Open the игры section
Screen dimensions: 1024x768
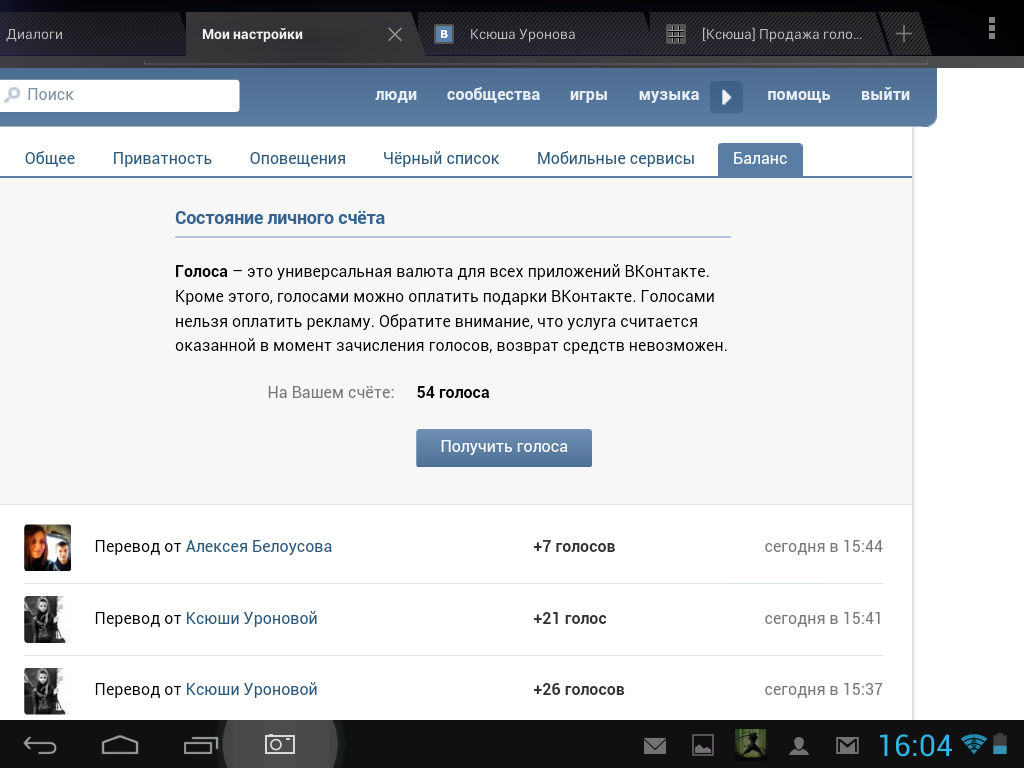[588, 95]
